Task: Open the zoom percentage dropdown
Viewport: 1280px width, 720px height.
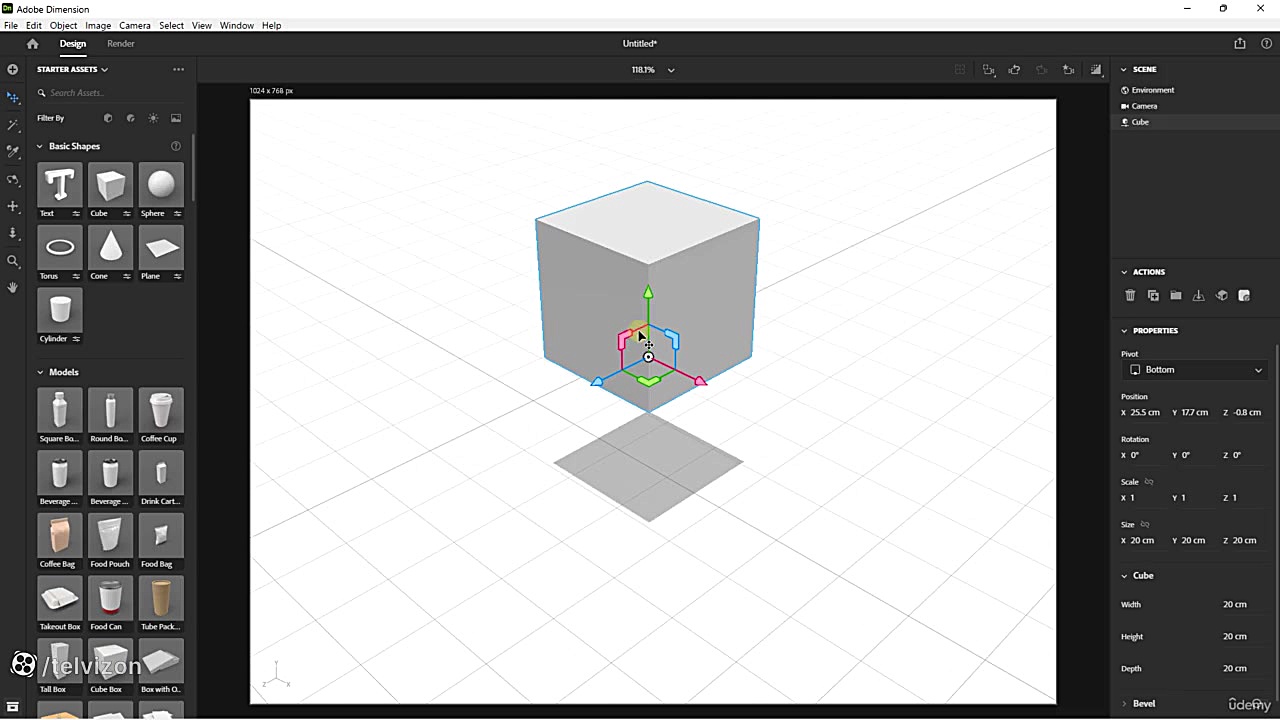Action: 671,70
